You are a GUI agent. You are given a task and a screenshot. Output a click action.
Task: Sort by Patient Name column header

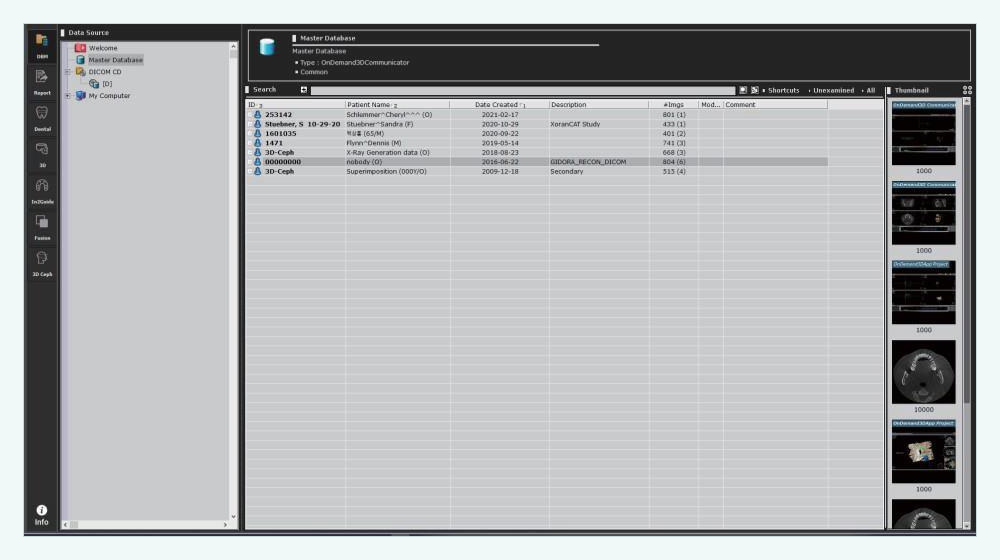tap(397, 105)
